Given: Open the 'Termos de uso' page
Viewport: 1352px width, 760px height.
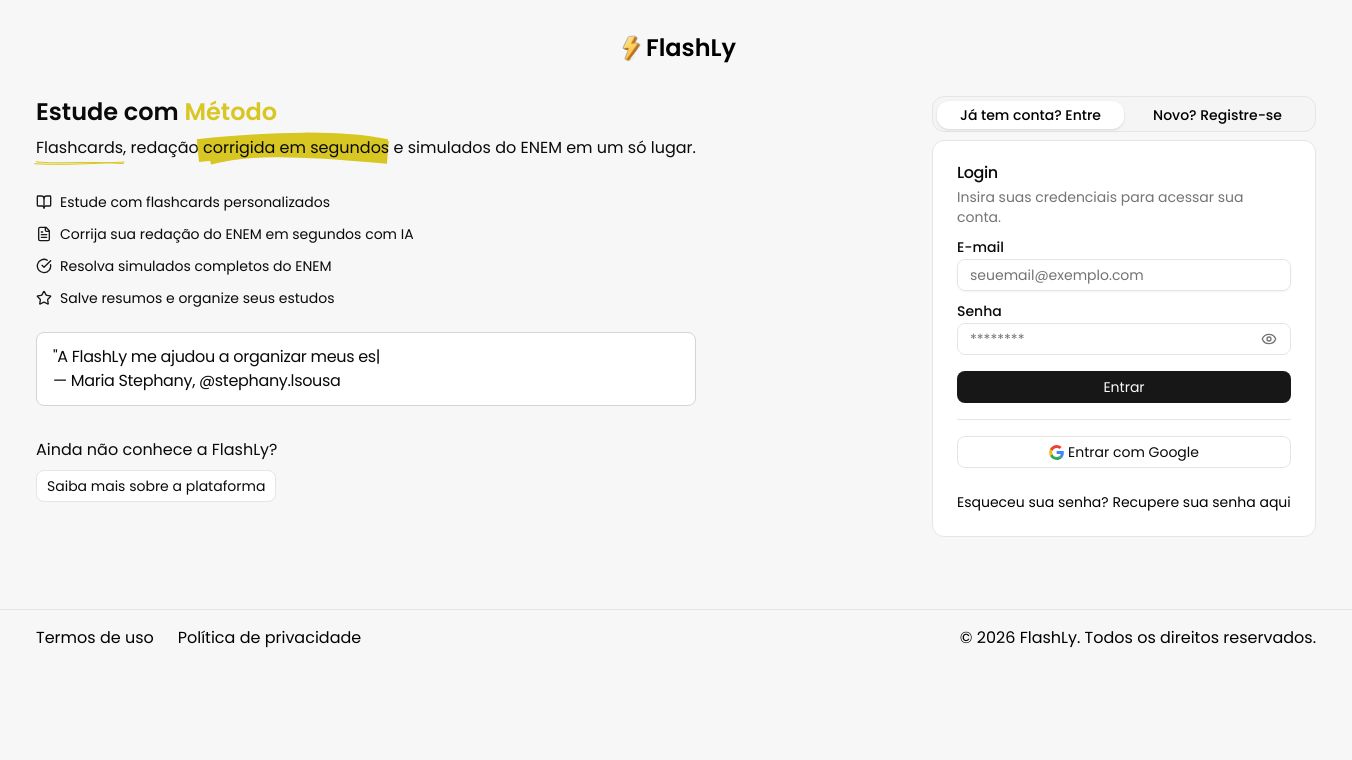Looking at the screenshot, I should [95, 637].
